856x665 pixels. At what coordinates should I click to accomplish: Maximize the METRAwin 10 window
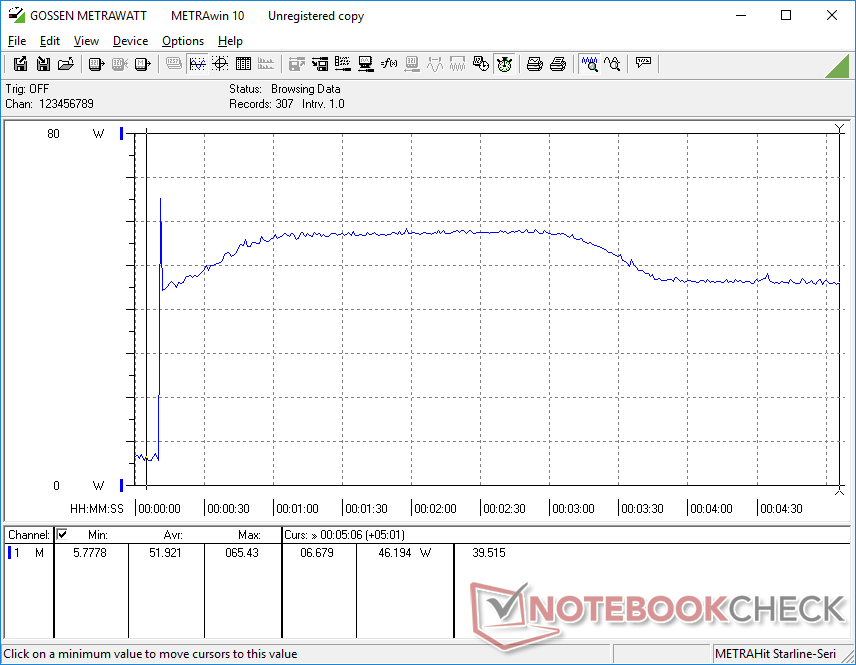coord(786,15)
